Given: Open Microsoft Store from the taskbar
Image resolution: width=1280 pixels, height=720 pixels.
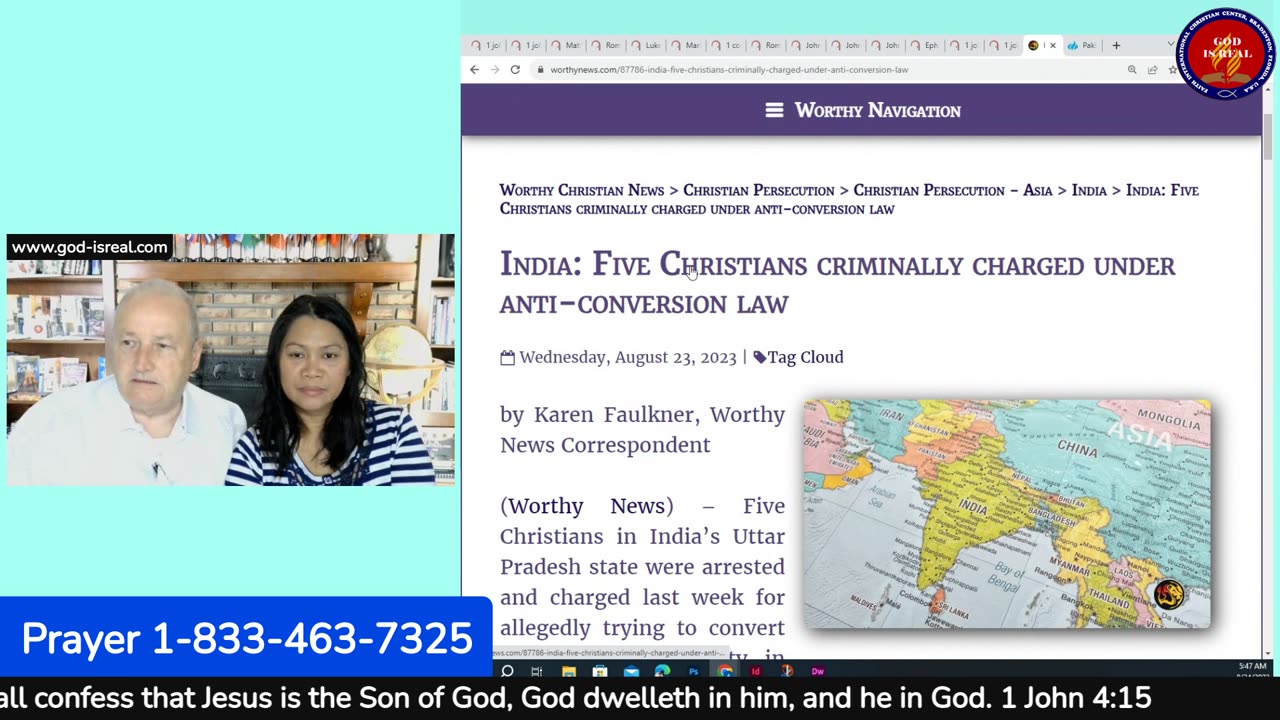Looking at the screenshot, I should pos(599,671).
